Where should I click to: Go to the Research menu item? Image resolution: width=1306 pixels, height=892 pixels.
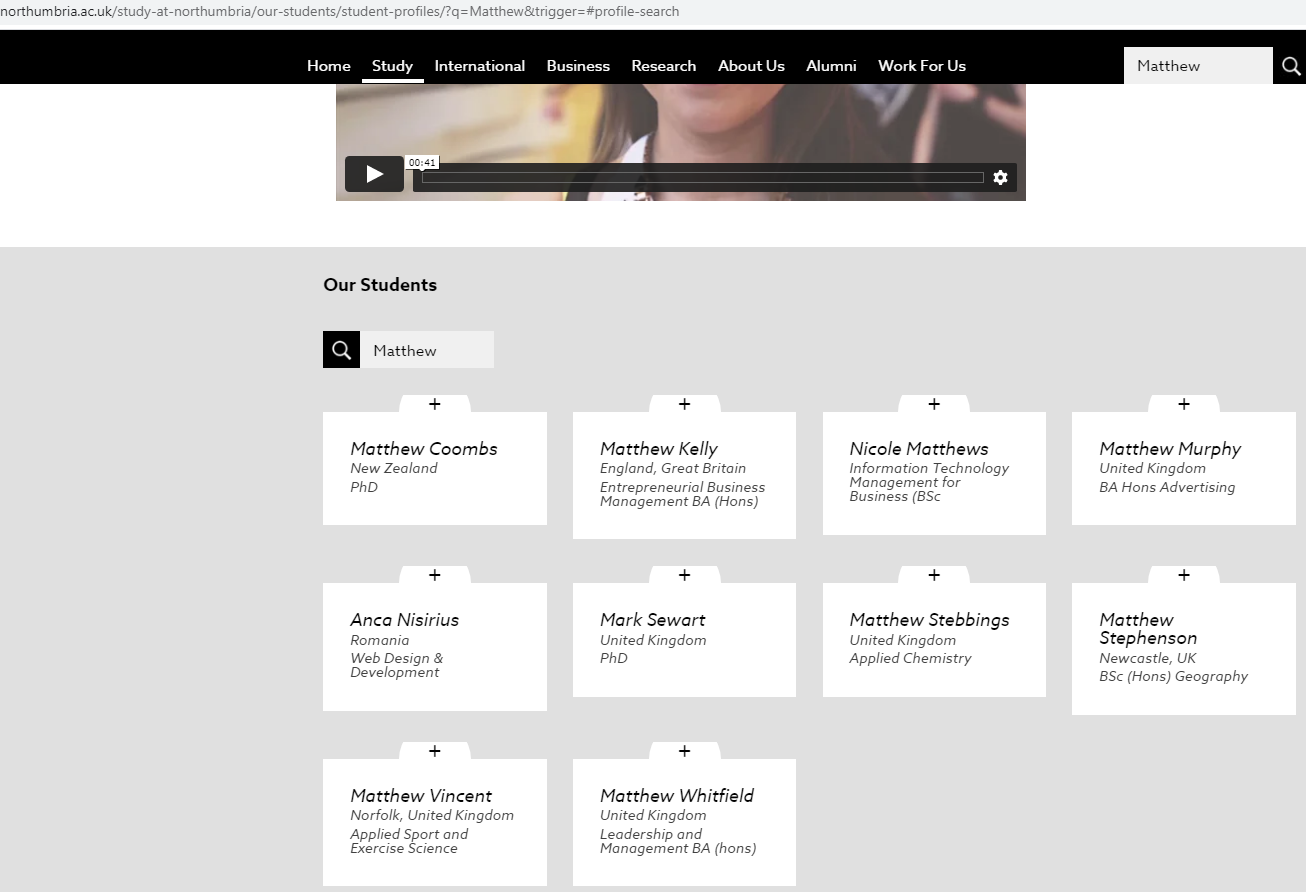pyautogui.click(x=663, y=66)
